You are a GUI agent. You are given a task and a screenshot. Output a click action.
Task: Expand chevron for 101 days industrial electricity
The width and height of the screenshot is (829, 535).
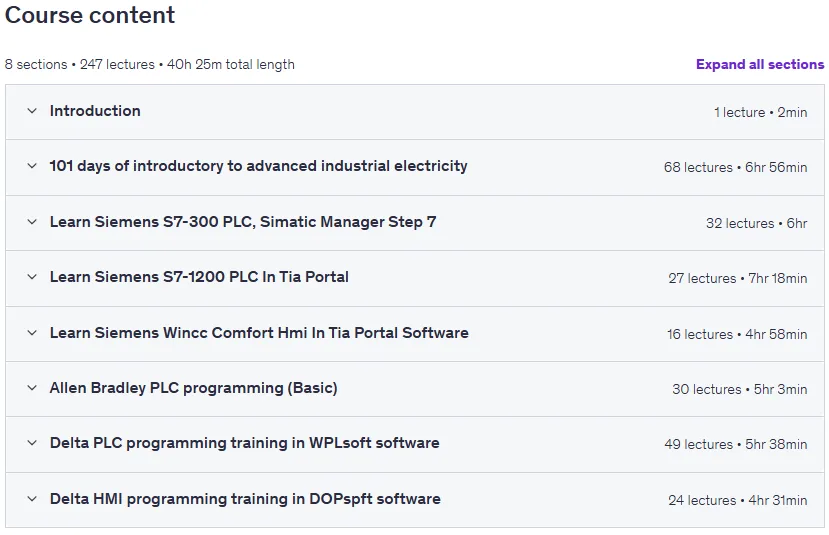(x=32, y=166)
